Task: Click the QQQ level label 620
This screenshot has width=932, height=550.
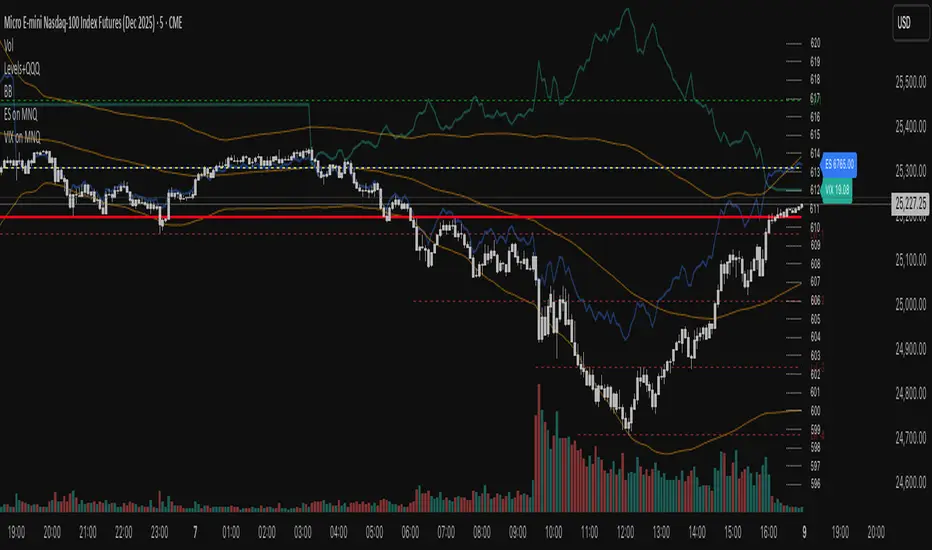Action: (x=815, y=43)
